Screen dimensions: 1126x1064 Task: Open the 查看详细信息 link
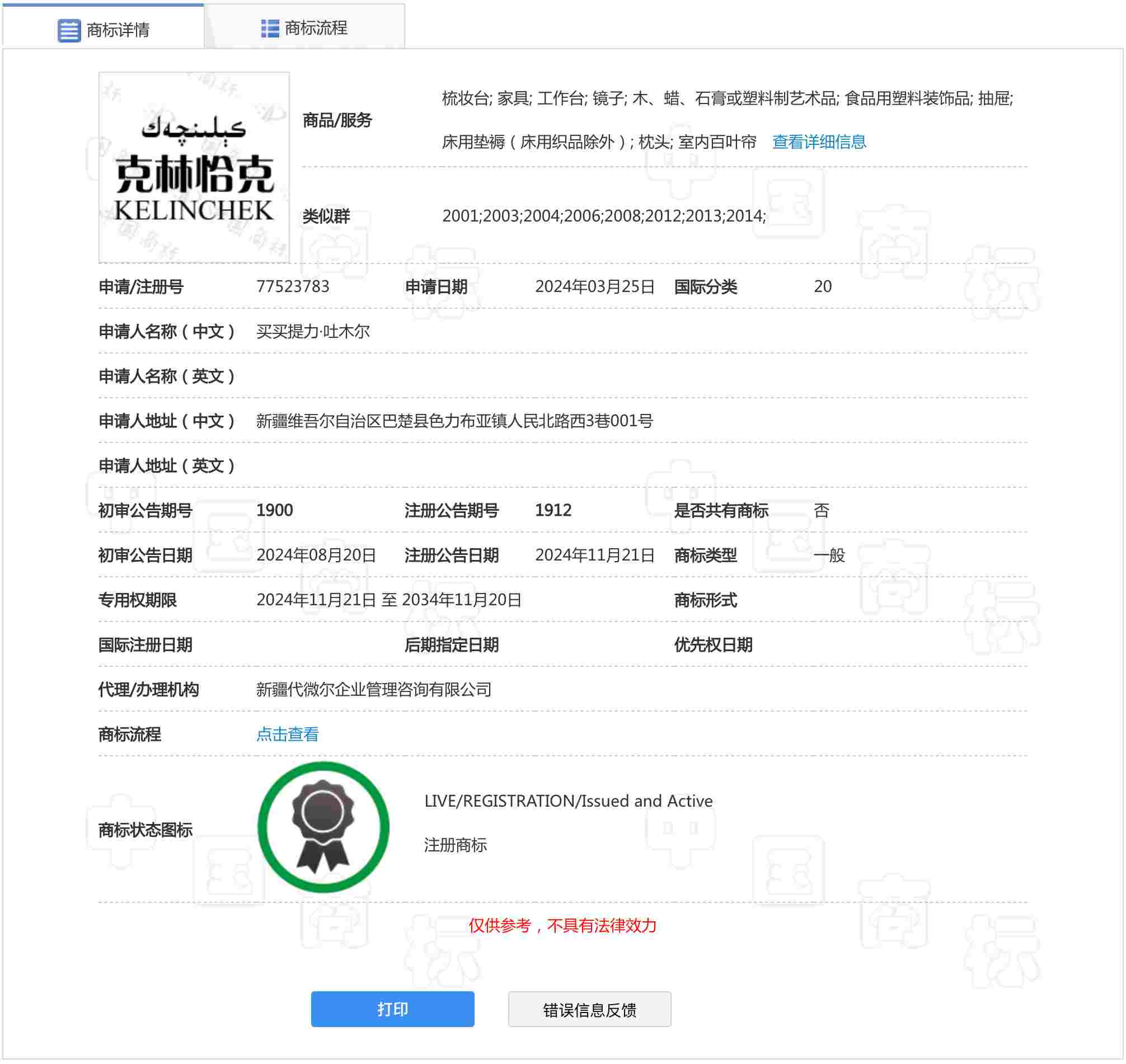tap(820, 142)
